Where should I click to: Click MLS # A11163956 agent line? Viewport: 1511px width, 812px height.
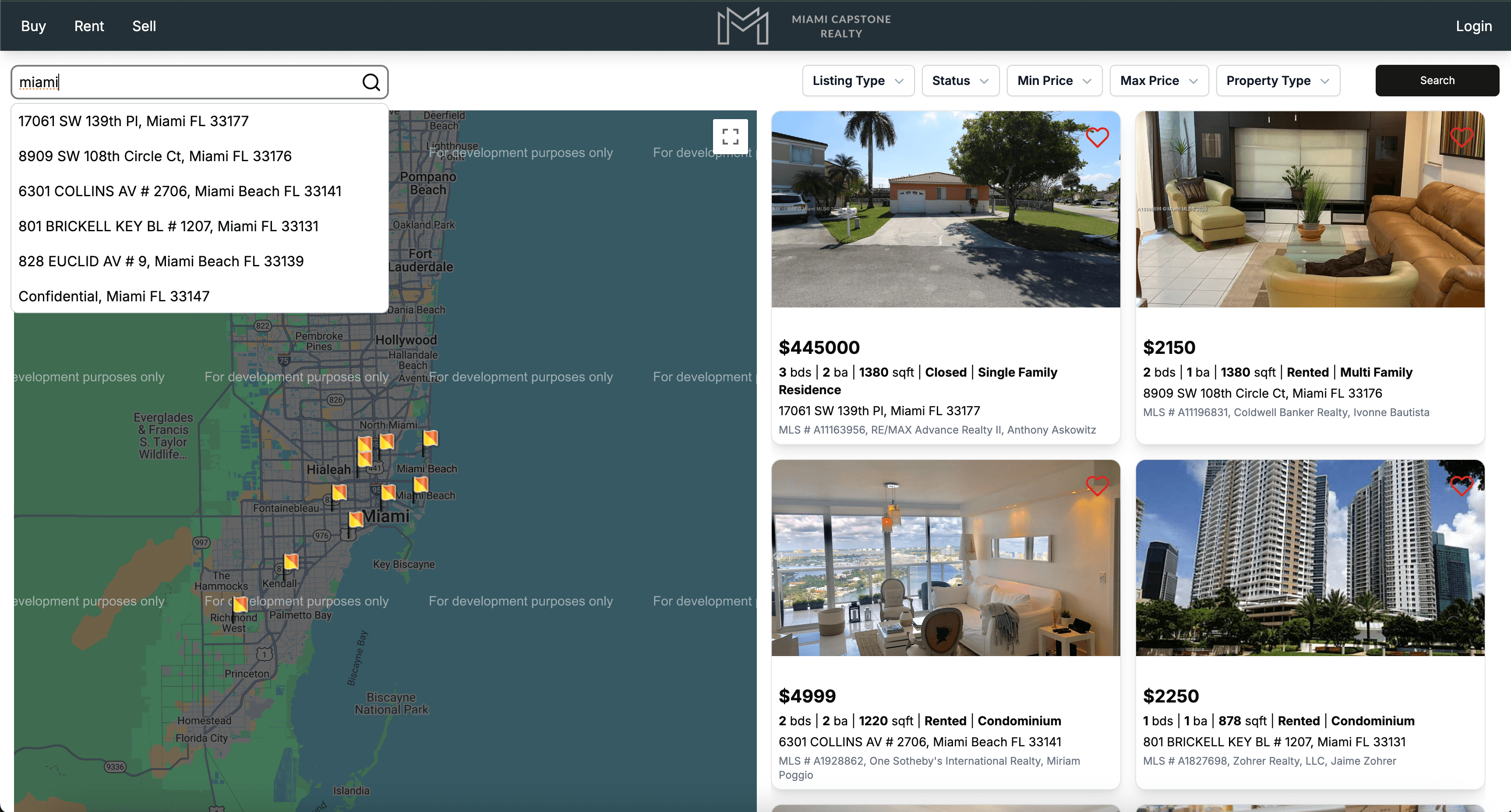click(x=937, y=430)
